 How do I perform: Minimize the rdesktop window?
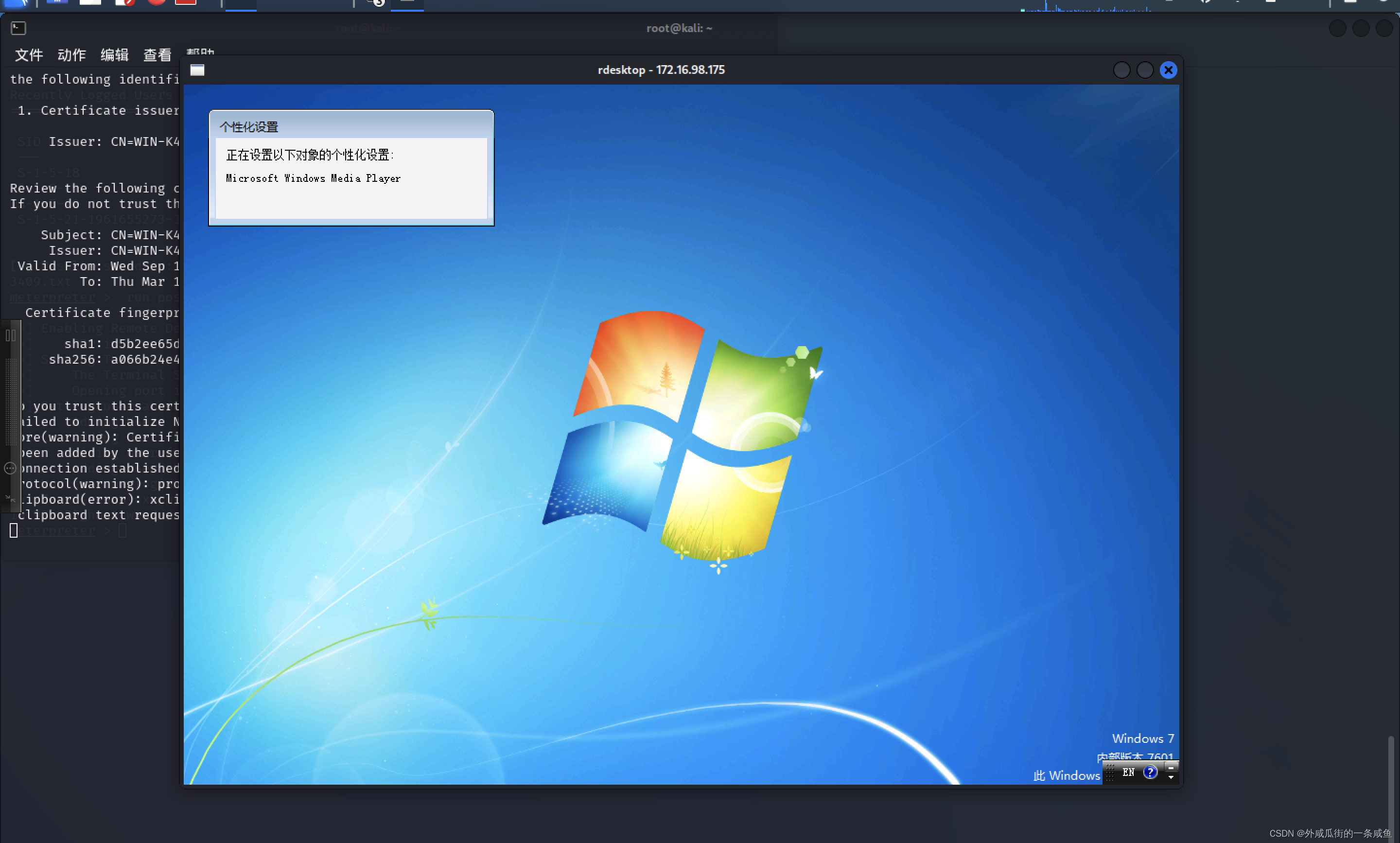pos(1121,70)
